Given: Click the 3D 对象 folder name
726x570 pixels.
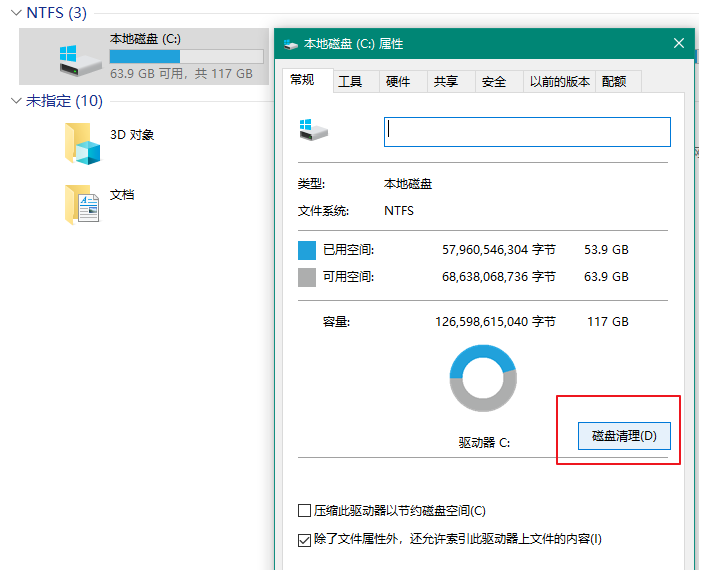Looking at the screenshot, I should tap(132, 135).
